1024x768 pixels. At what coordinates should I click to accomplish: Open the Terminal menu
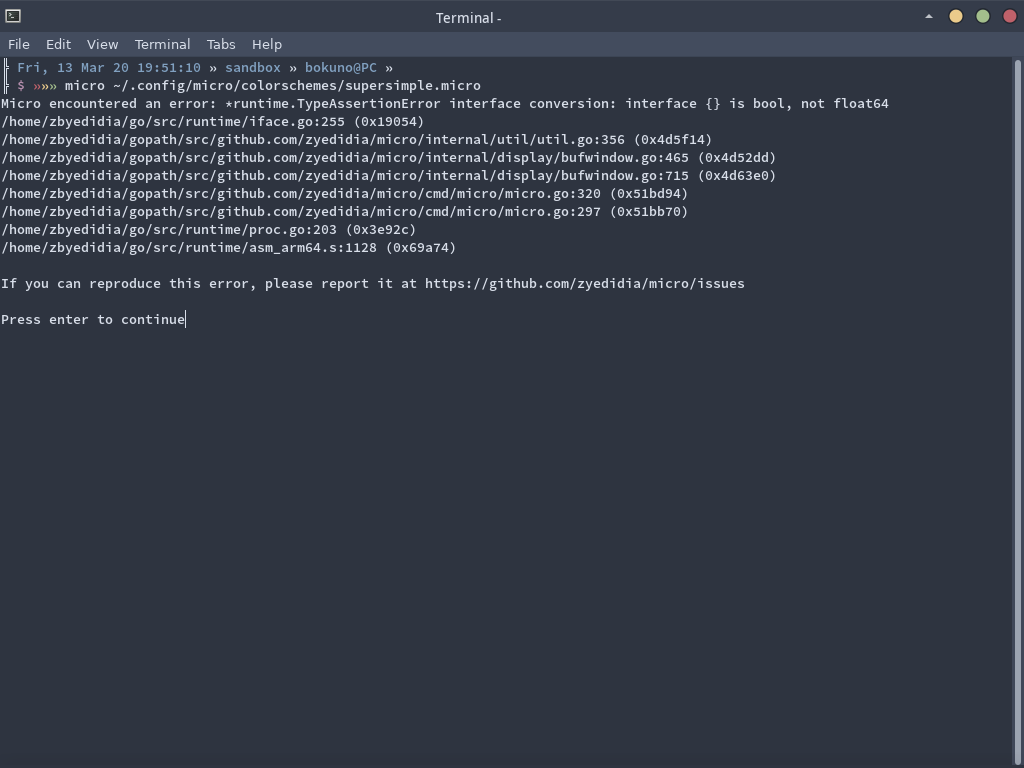click(161, 44)
